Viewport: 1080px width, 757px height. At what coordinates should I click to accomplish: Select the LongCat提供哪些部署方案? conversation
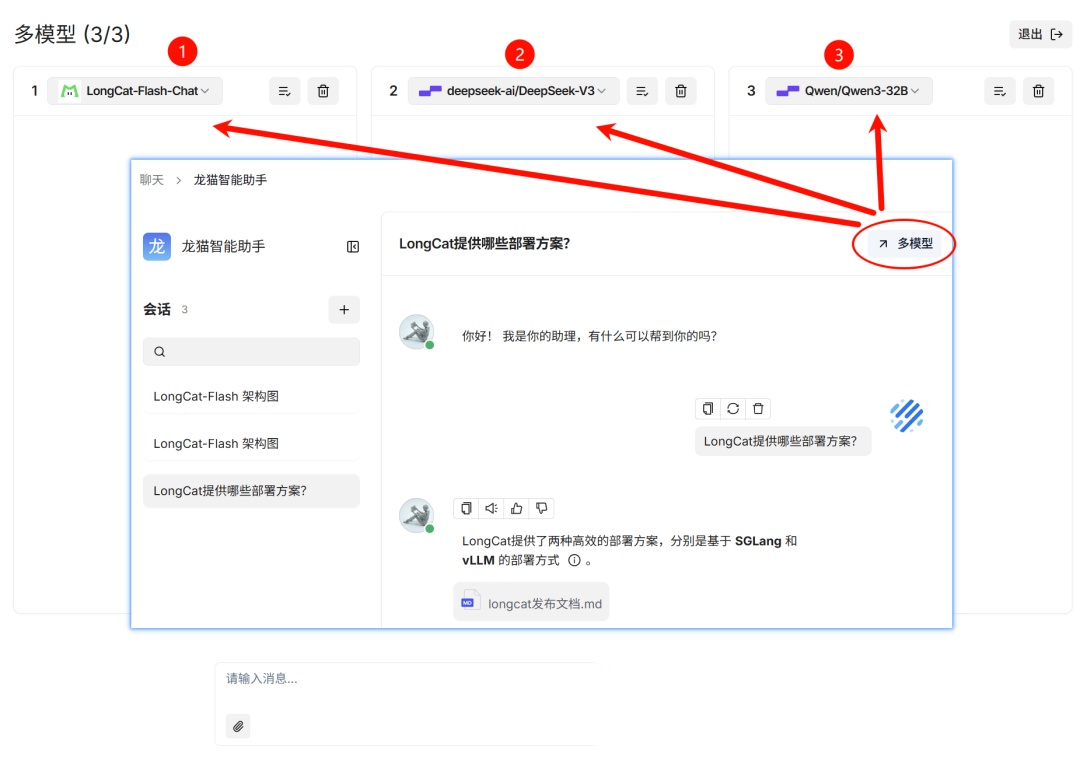[x=251, y=491]
